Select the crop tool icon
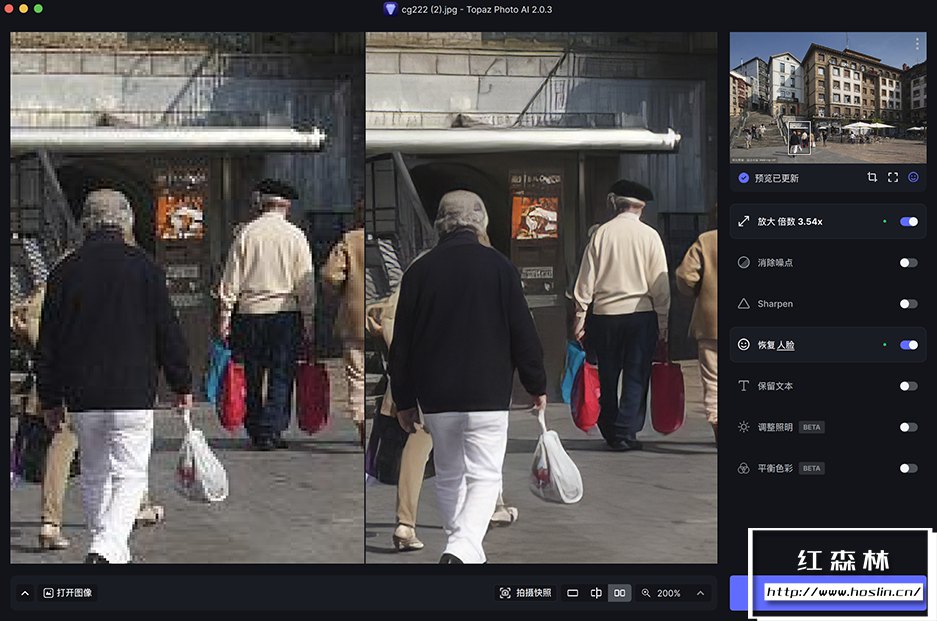Image resolution: width=937 pixels, height=621 pixels. click(872, 178)
